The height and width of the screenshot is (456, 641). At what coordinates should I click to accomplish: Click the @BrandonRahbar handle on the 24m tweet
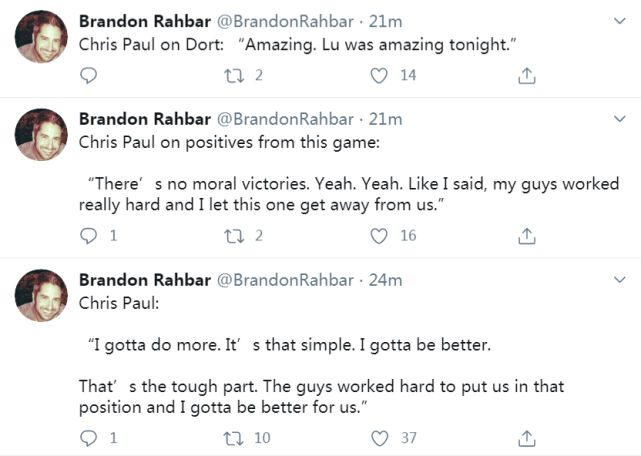coord(285,280)
